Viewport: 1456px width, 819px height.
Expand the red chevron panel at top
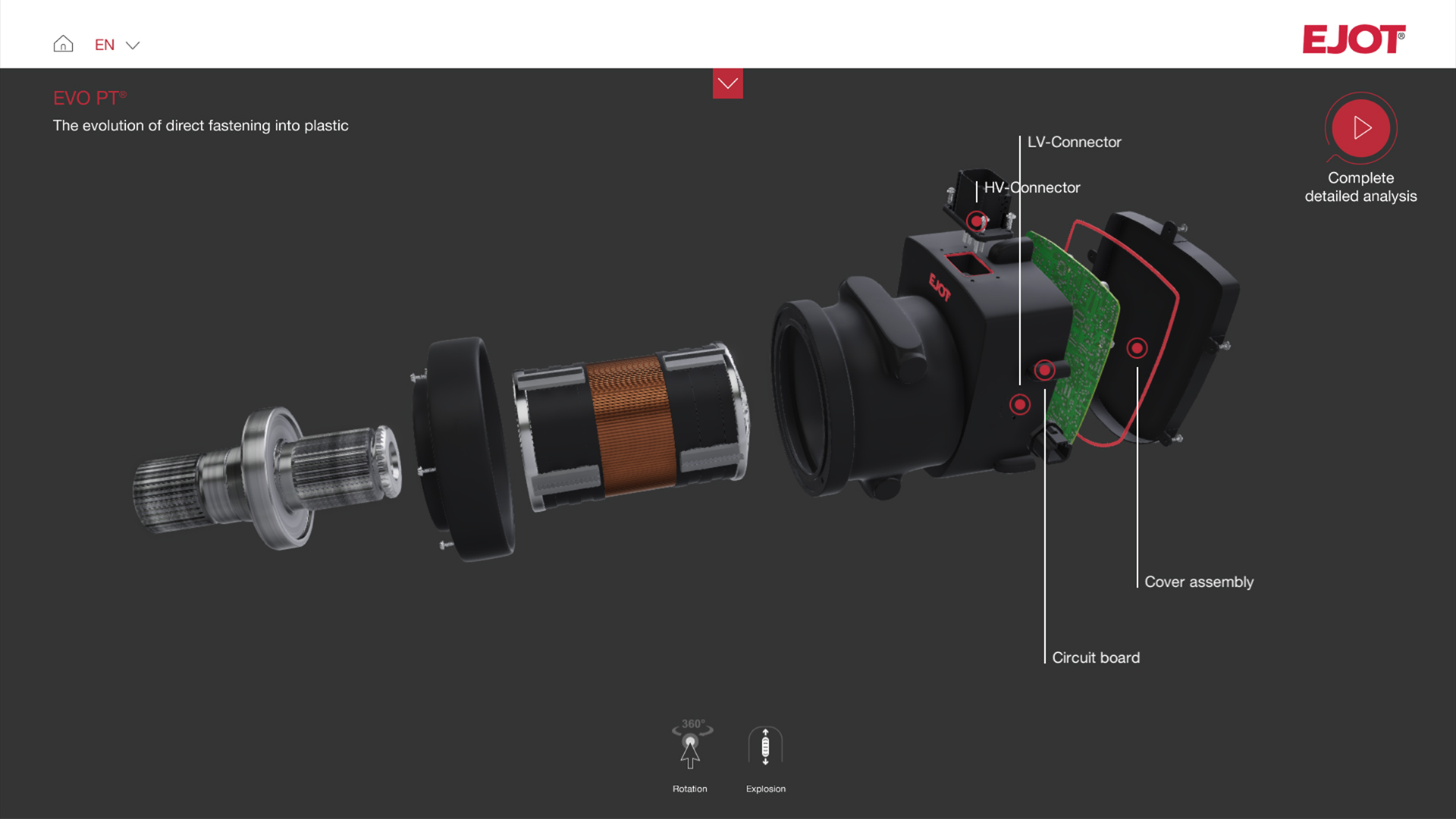727,83
